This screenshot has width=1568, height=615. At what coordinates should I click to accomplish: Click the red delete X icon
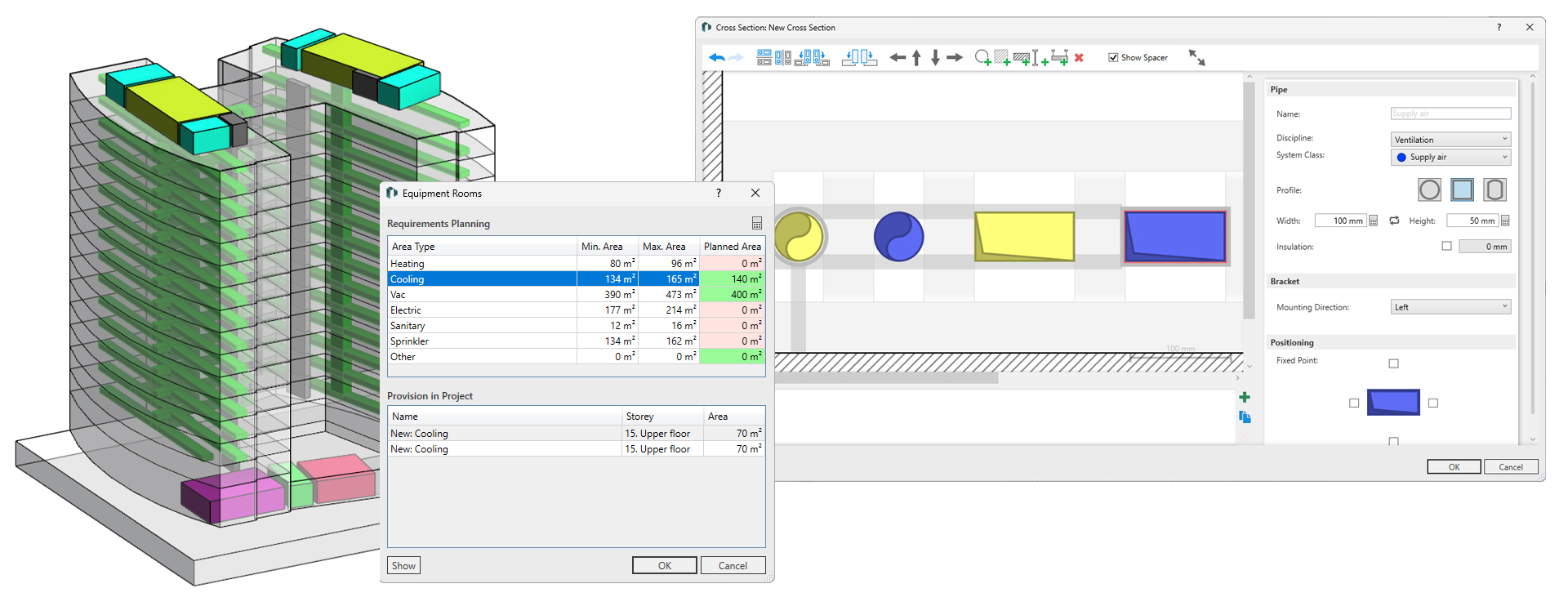(1079, 58)
